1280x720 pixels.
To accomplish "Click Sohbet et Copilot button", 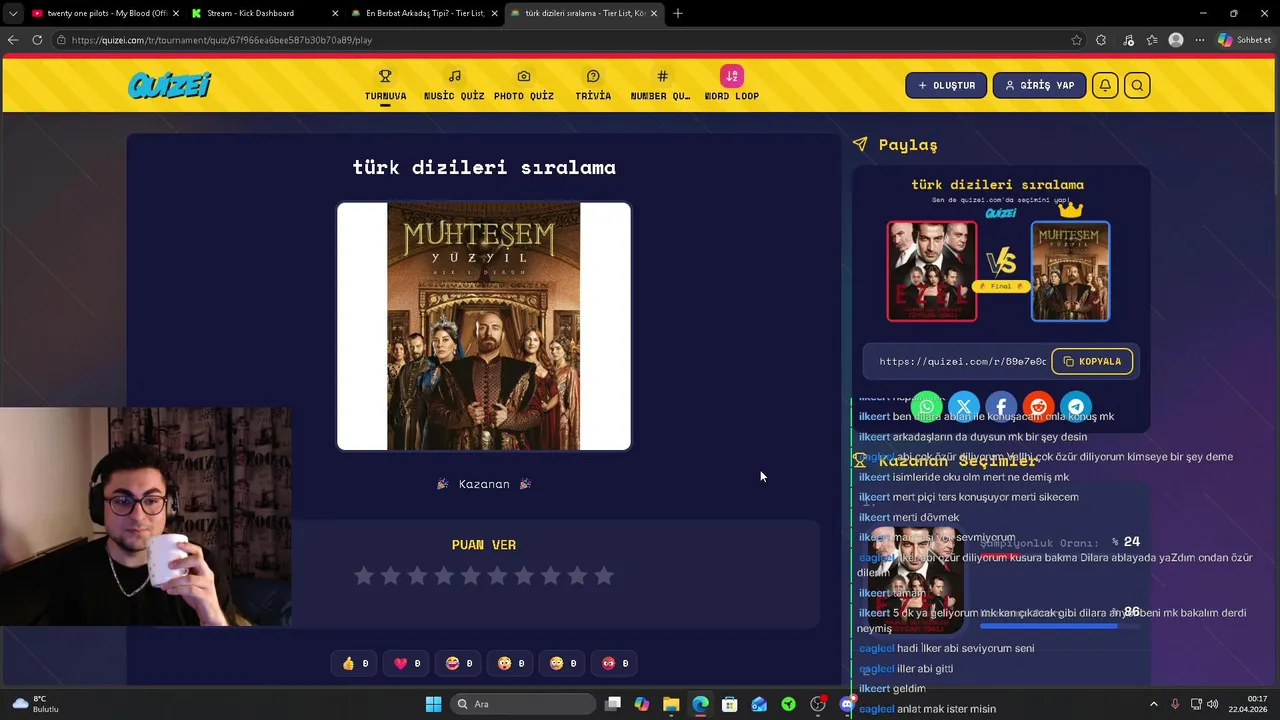I will click(1245, 40).
